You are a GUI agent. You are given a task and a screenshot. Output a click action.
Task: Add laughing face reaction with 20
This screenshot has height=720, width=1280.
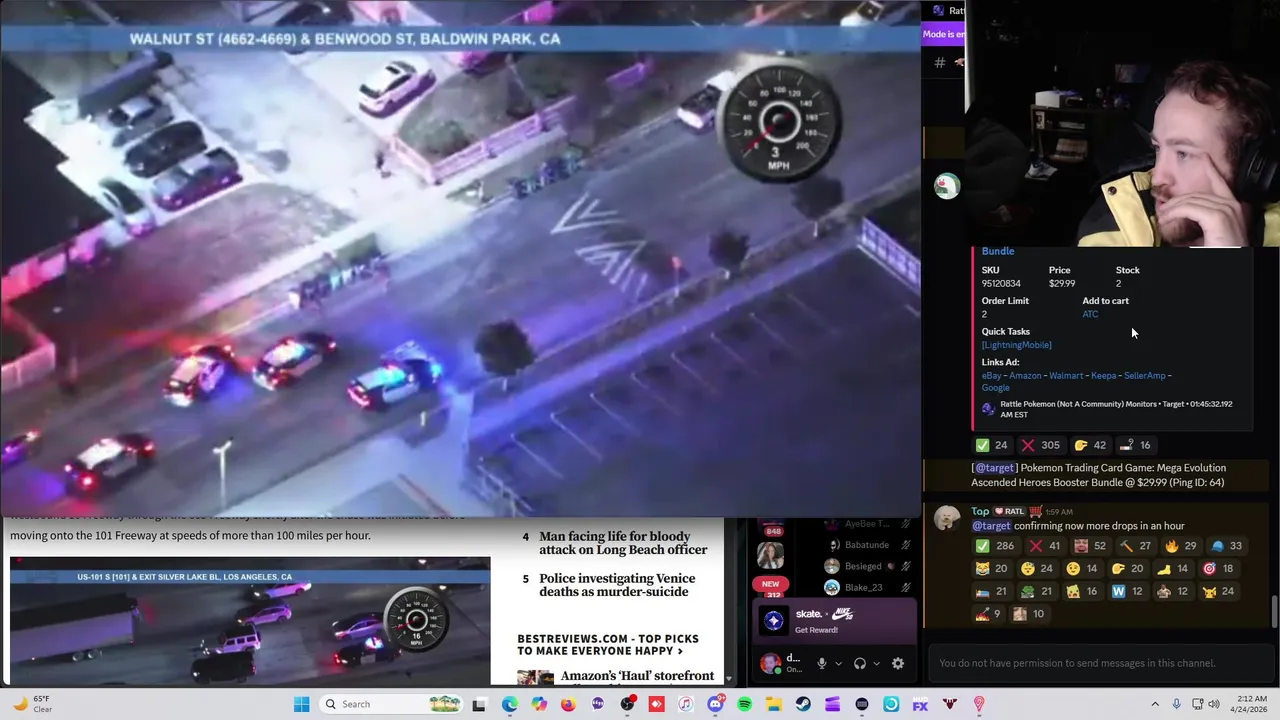991,568
